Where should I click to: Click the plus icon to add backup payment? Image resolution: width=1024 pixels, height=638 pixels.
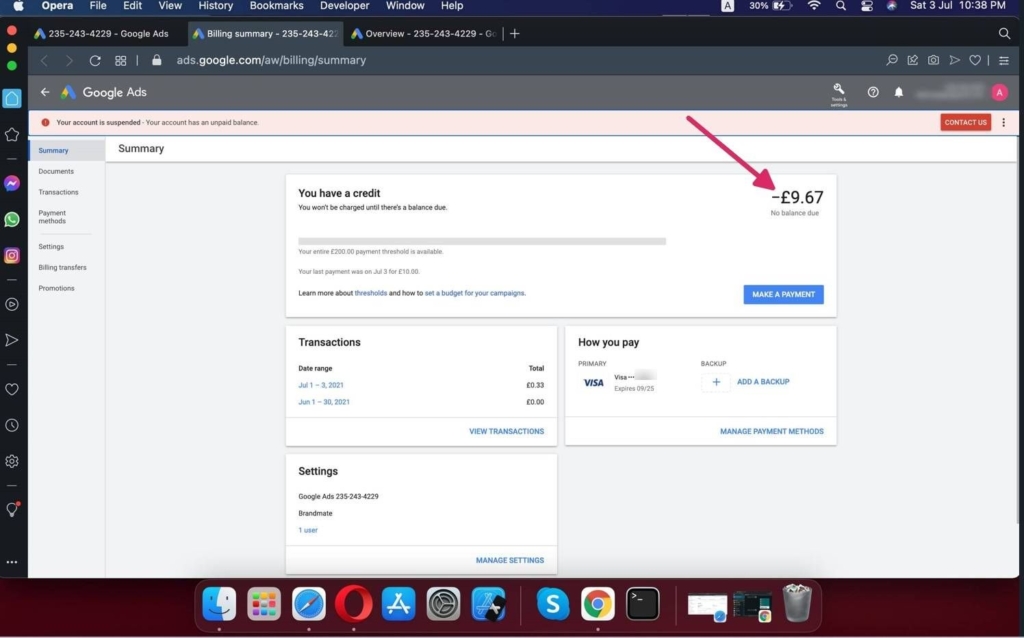pos(715,382)
